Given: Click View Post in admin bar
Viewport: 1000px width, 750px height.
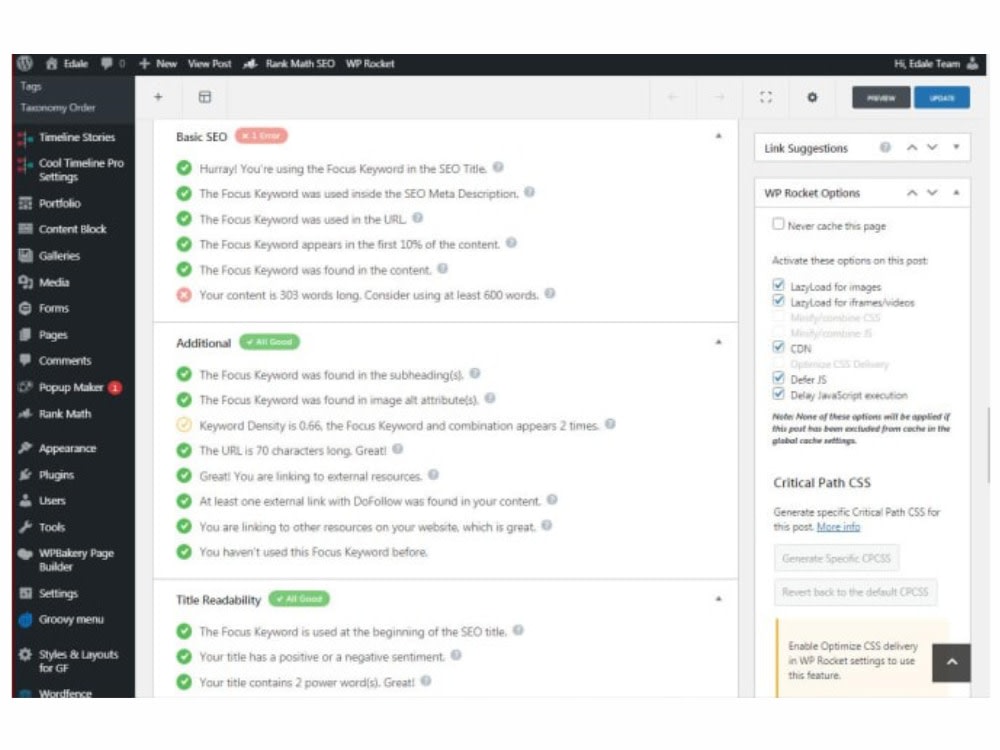Looking at the screenshot, I should pyautogui.click(x=209, y=63).
